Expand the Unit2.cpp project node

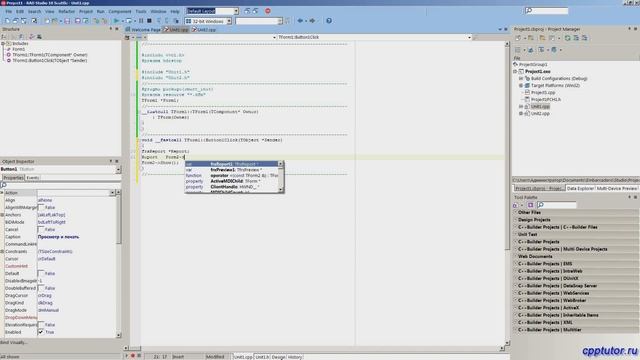(x=521, y=113)
